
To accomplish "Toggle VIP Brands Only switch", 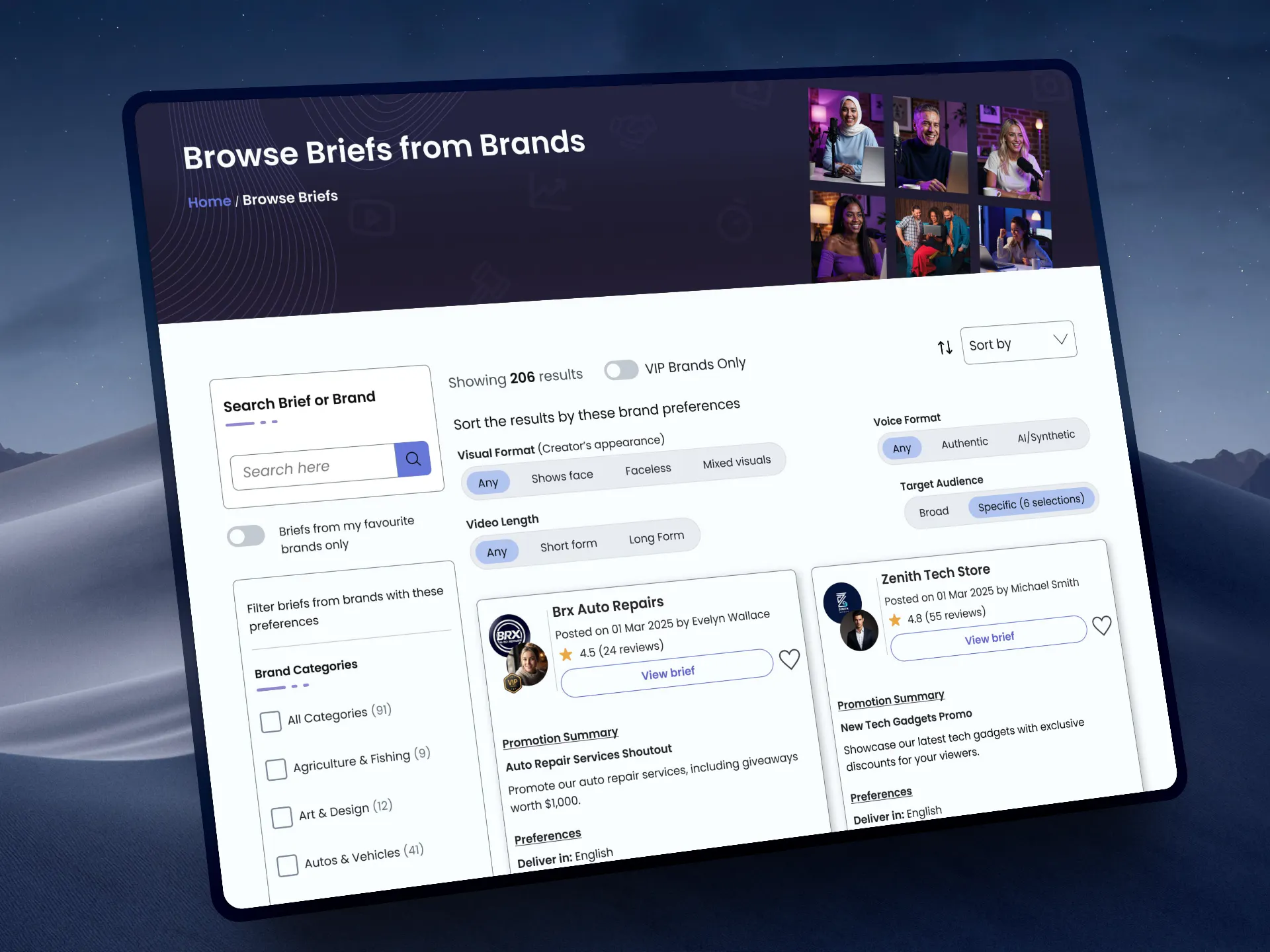I will tap(620, 370).
